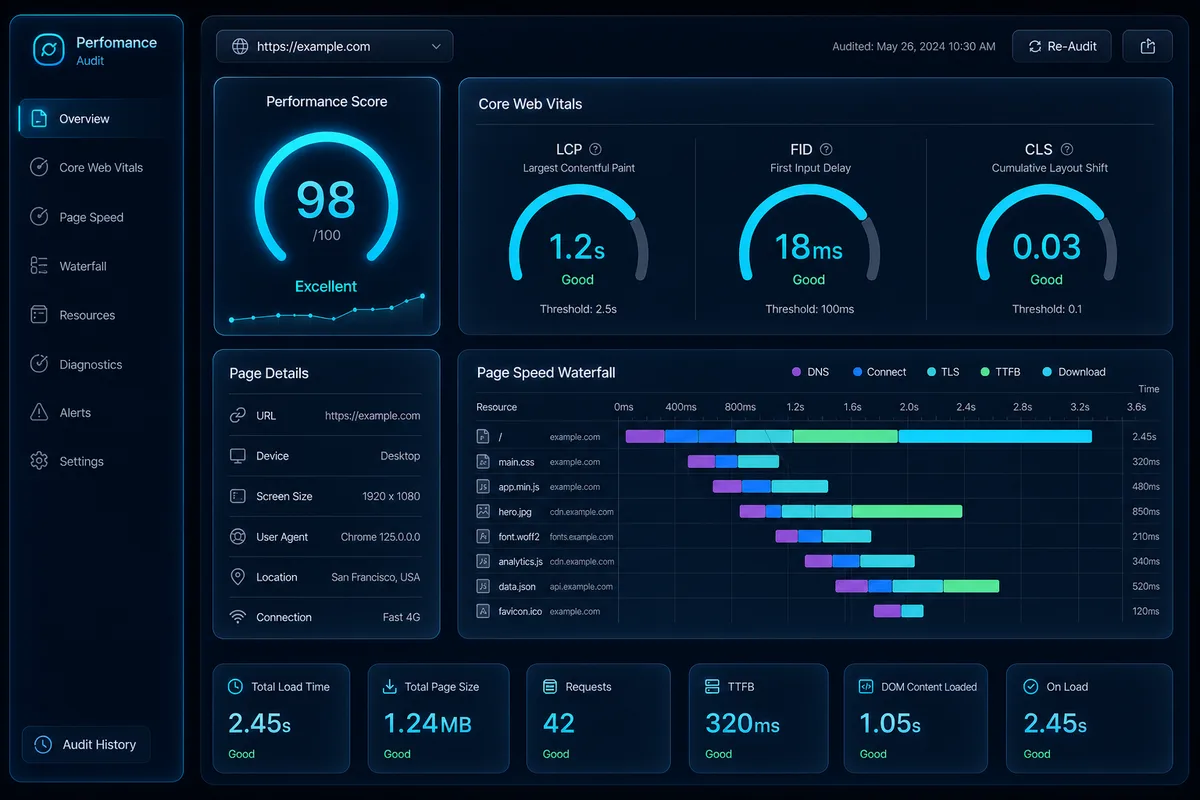Click the Alerts warning triangle icon
Viewport: 1200px width, 800px height.
(x=39, y=412)
